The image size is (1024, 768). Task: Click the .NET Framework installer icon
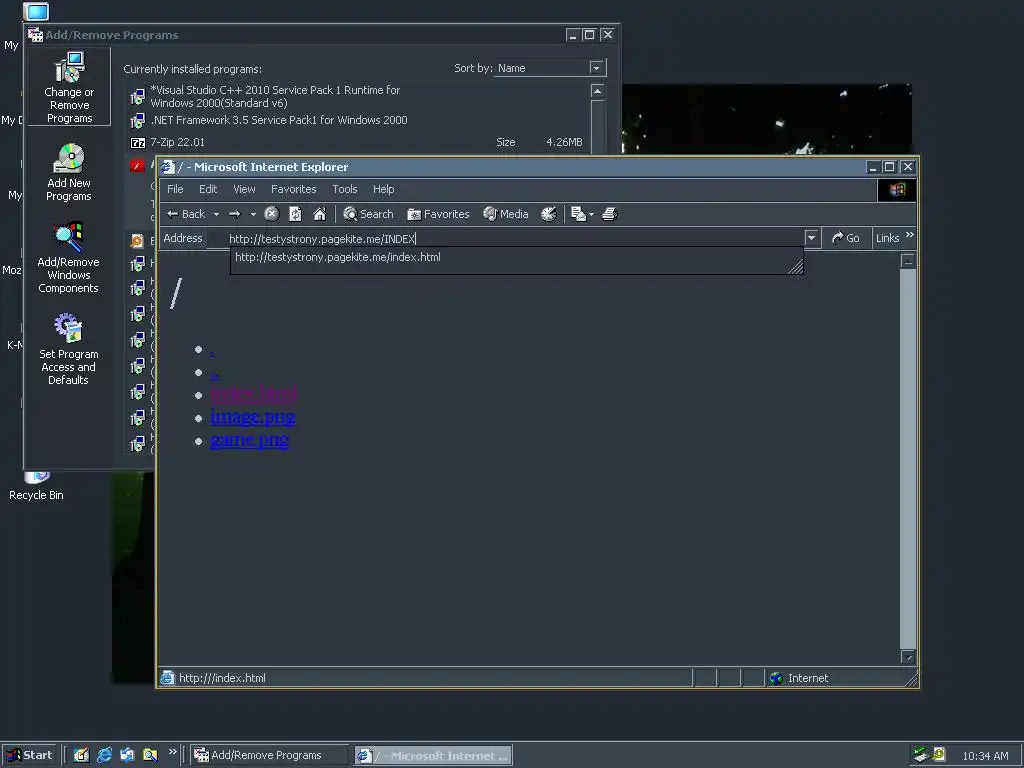point(138,120)
